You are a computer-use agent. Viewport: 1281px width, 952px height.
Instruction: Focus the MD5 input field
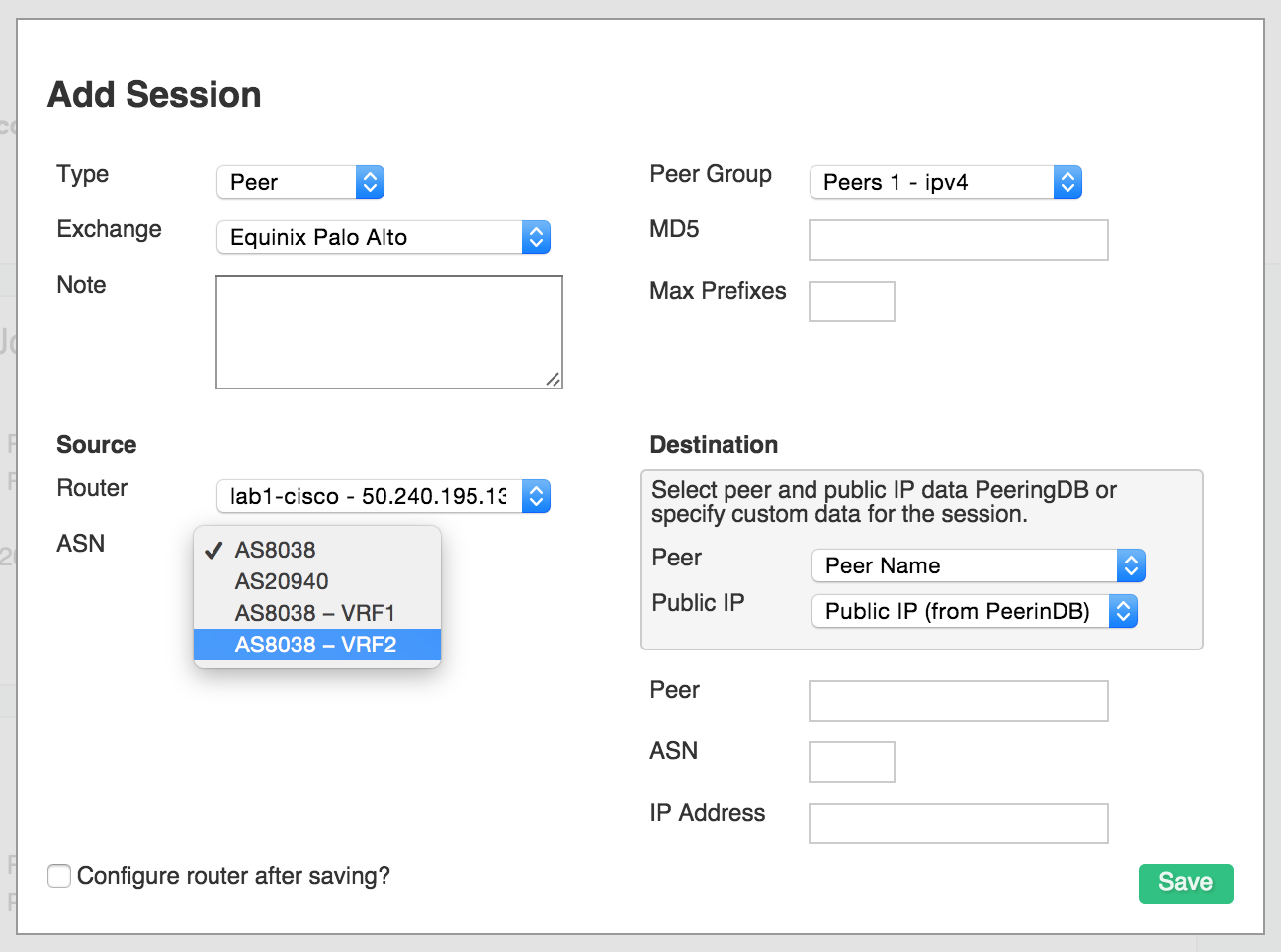click(x=958, y=240)
